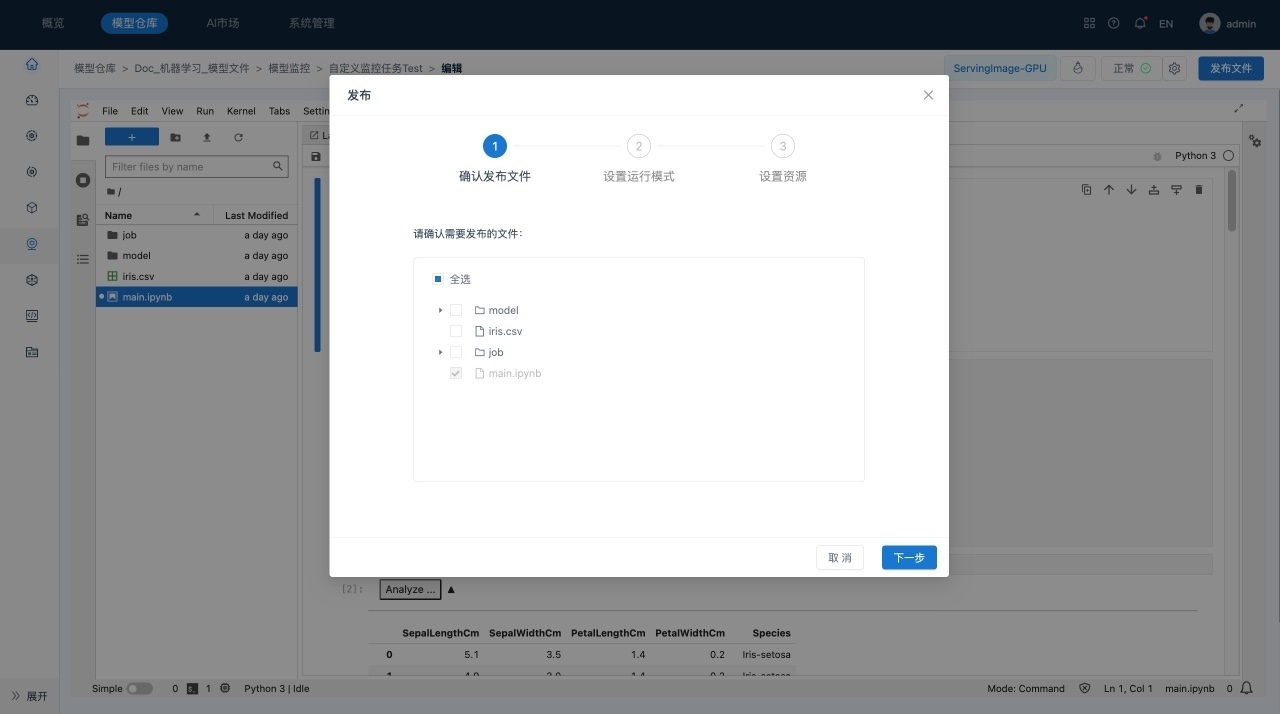1280x714 pixels.
Task: Expand the sidebar with 展开
Action: pyautogui.click(x=29, y=696)
